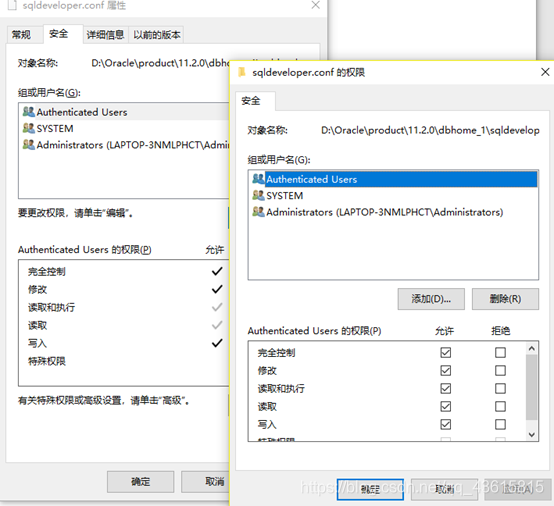Close the sqldeveloper.conf 属性 window
Image resolution: width=554 pixels, height=506 pixels.
(x=316, y=5)
